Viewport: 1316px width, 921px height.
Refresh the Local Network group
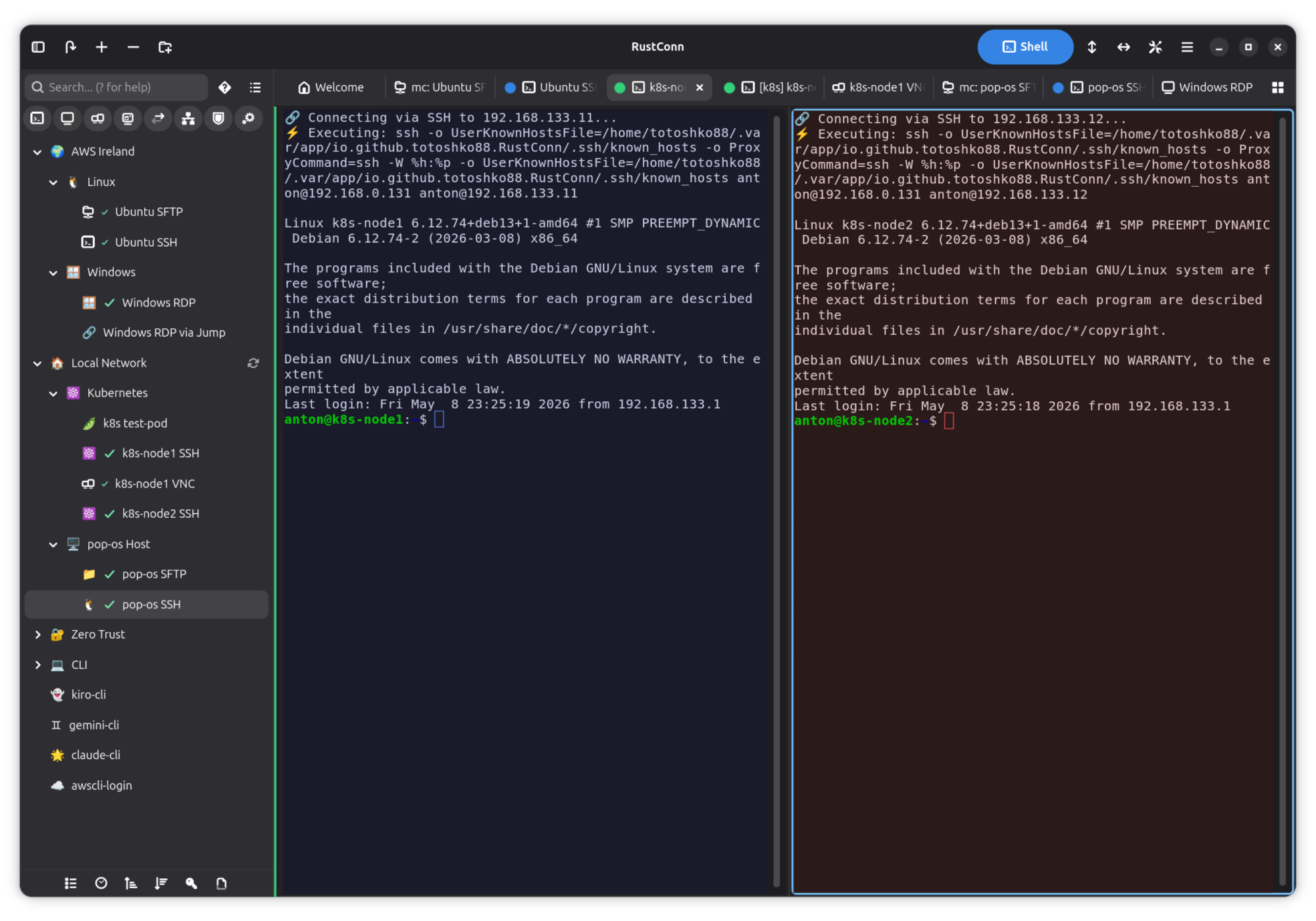point(253,363)
